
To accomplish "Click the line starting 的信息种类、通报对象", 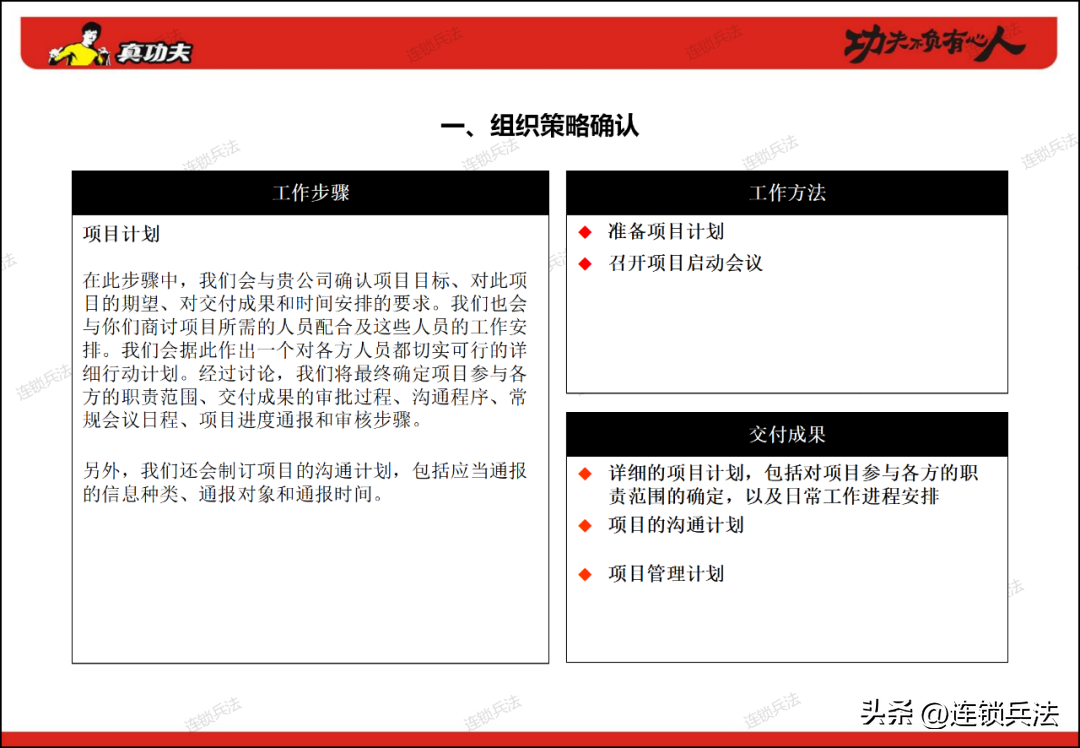I will [233, 495].
